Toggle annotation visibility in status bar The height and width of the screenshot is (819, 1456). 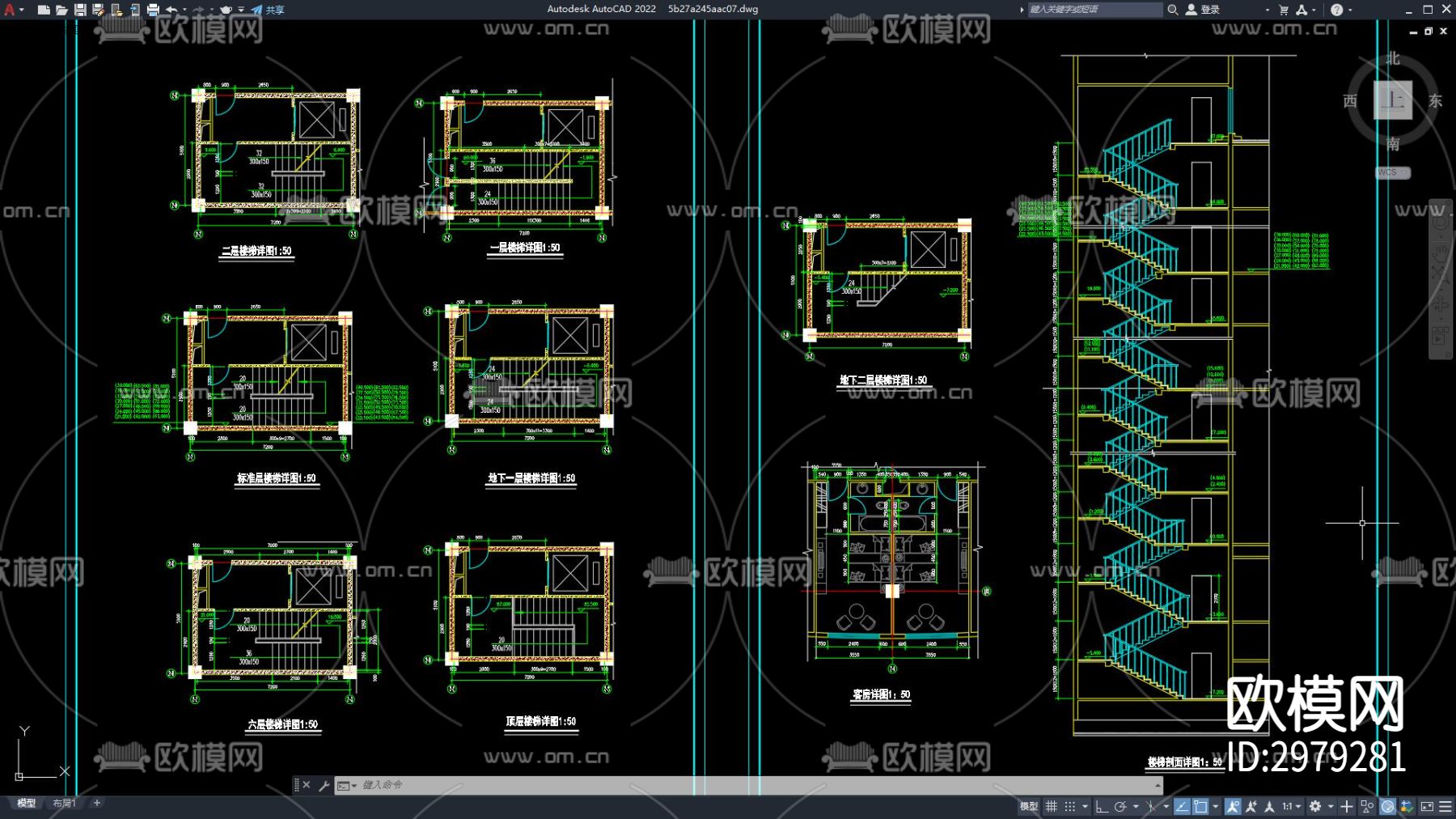pyautogui.click(x=1233, y=806)
